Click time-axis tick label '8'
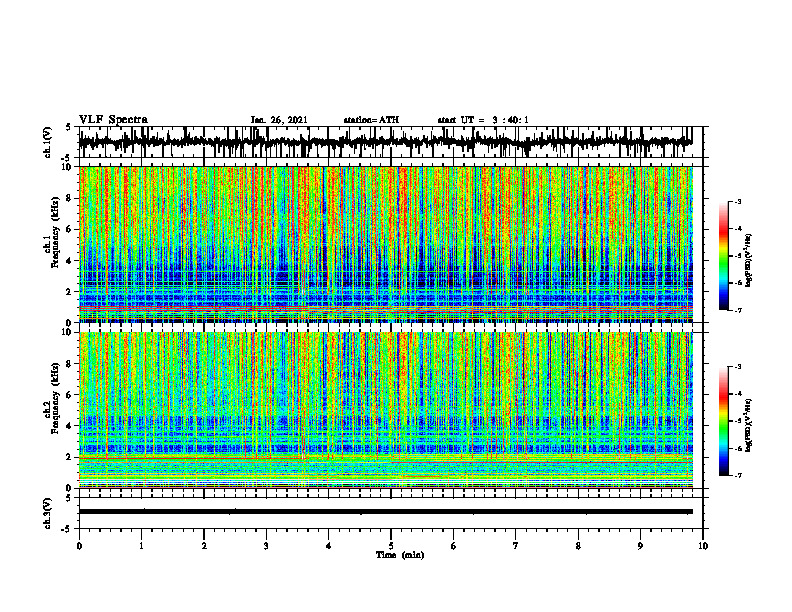This screenshot has height=612, width=792. click(578, 546)
